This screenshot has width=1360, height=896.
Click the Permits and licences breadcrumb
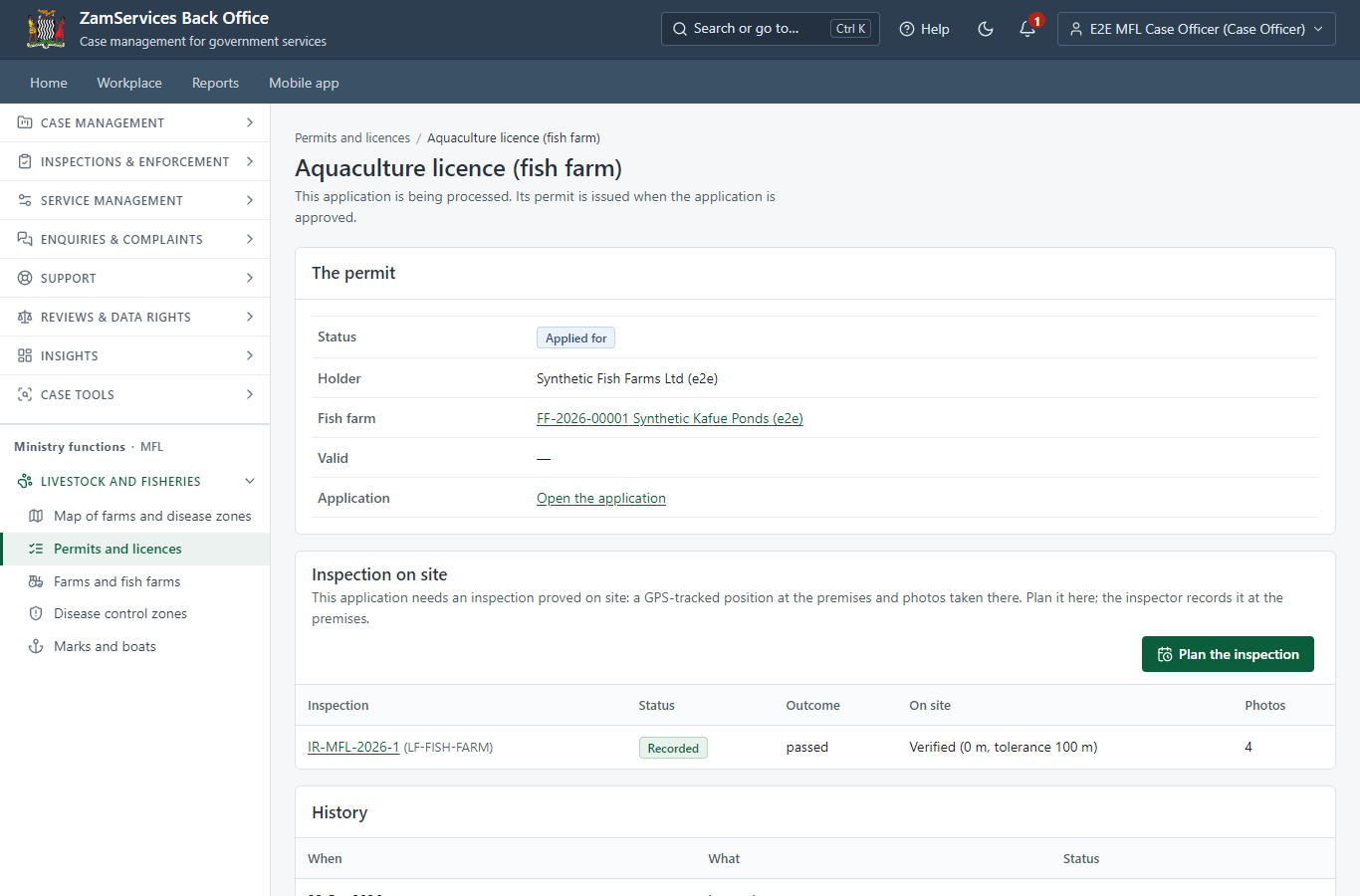(352, 137)
